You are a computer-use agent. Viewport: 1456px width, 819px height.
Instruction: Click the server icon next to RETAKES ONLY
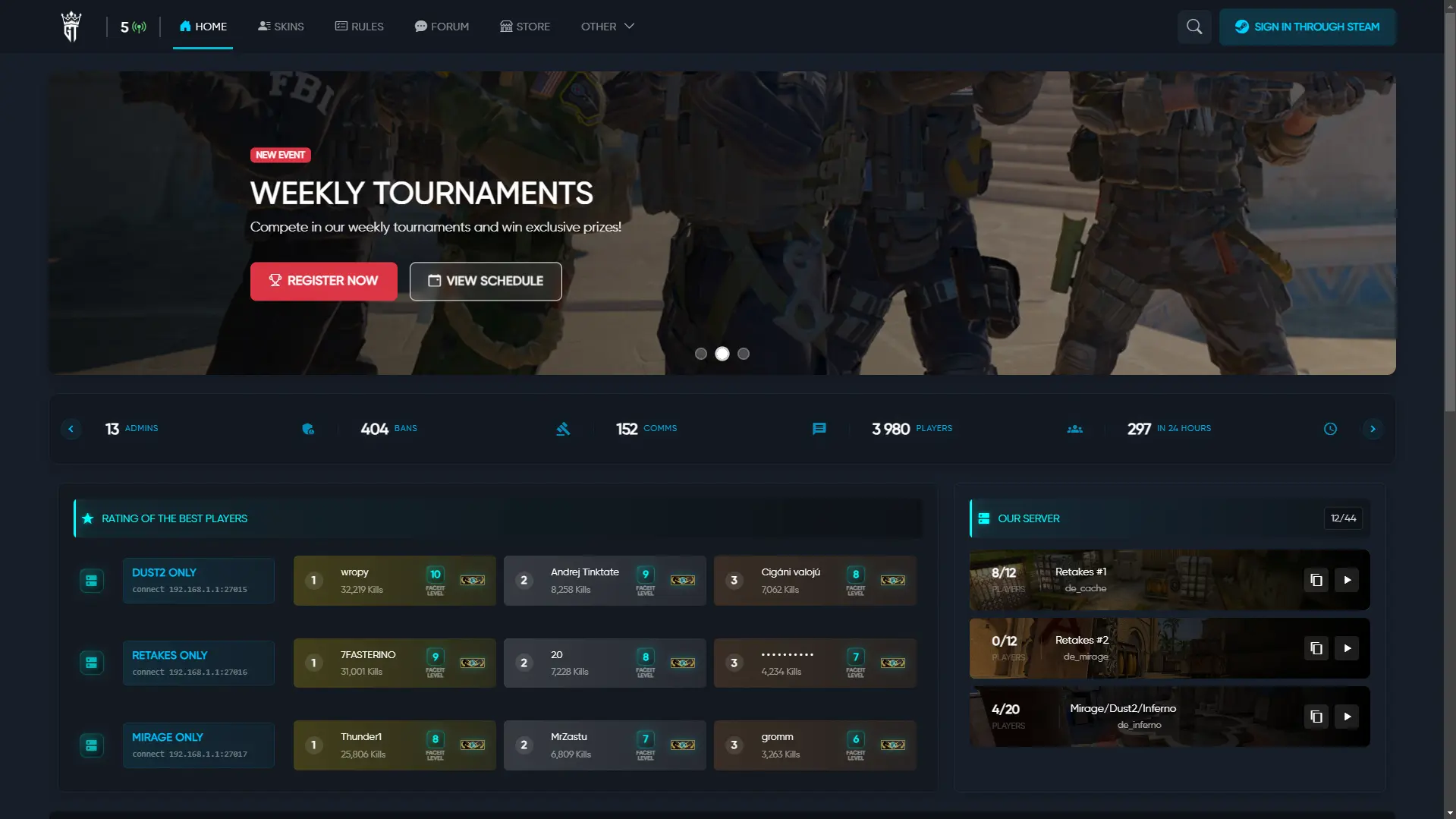coord(92,663)
